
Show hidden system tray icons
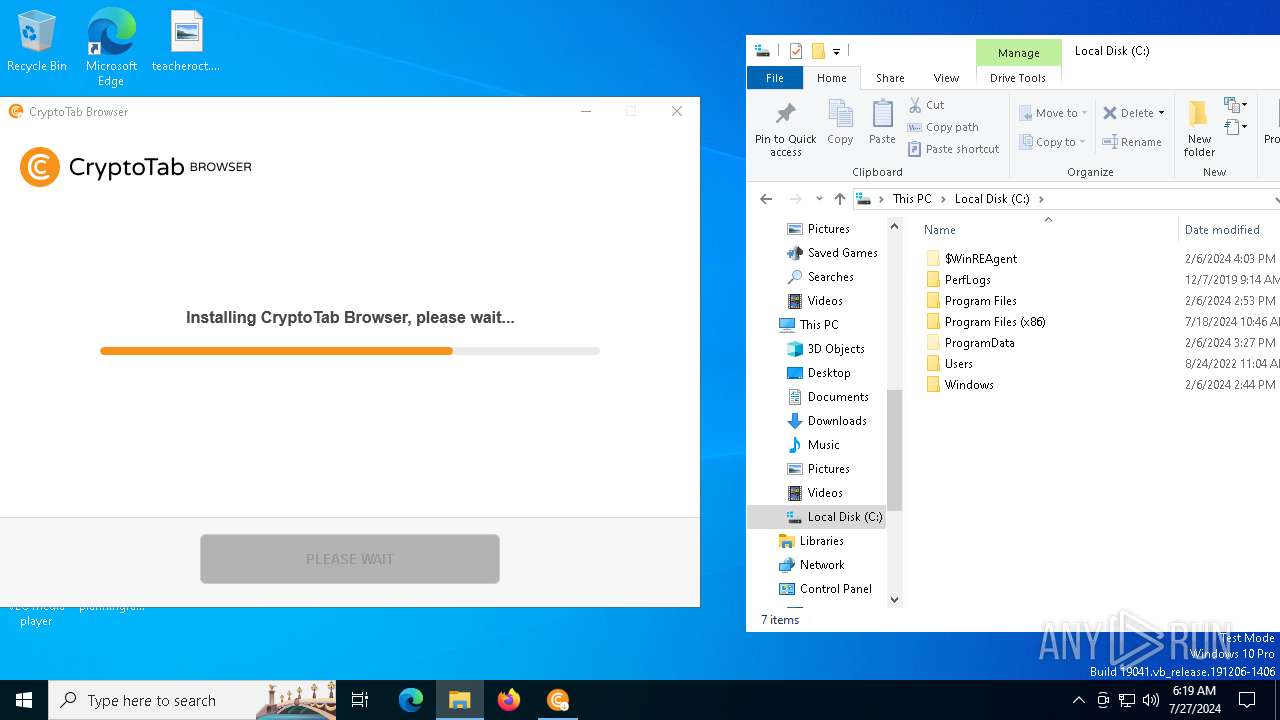[x=1078, y=700]
